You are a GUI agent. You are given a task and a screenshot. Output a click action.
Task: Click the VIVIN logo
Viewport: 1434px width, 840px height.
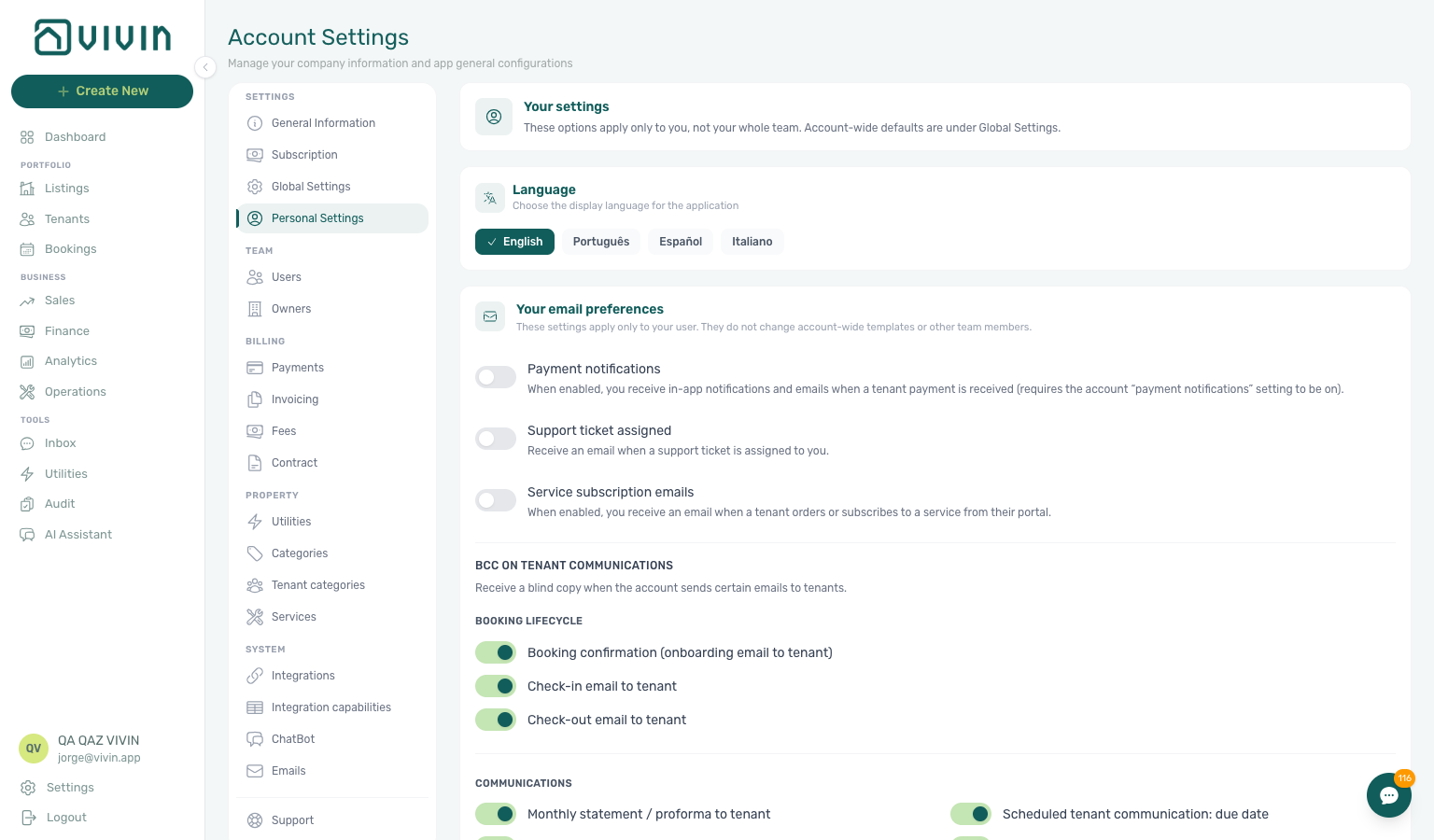tap(103, 37)
